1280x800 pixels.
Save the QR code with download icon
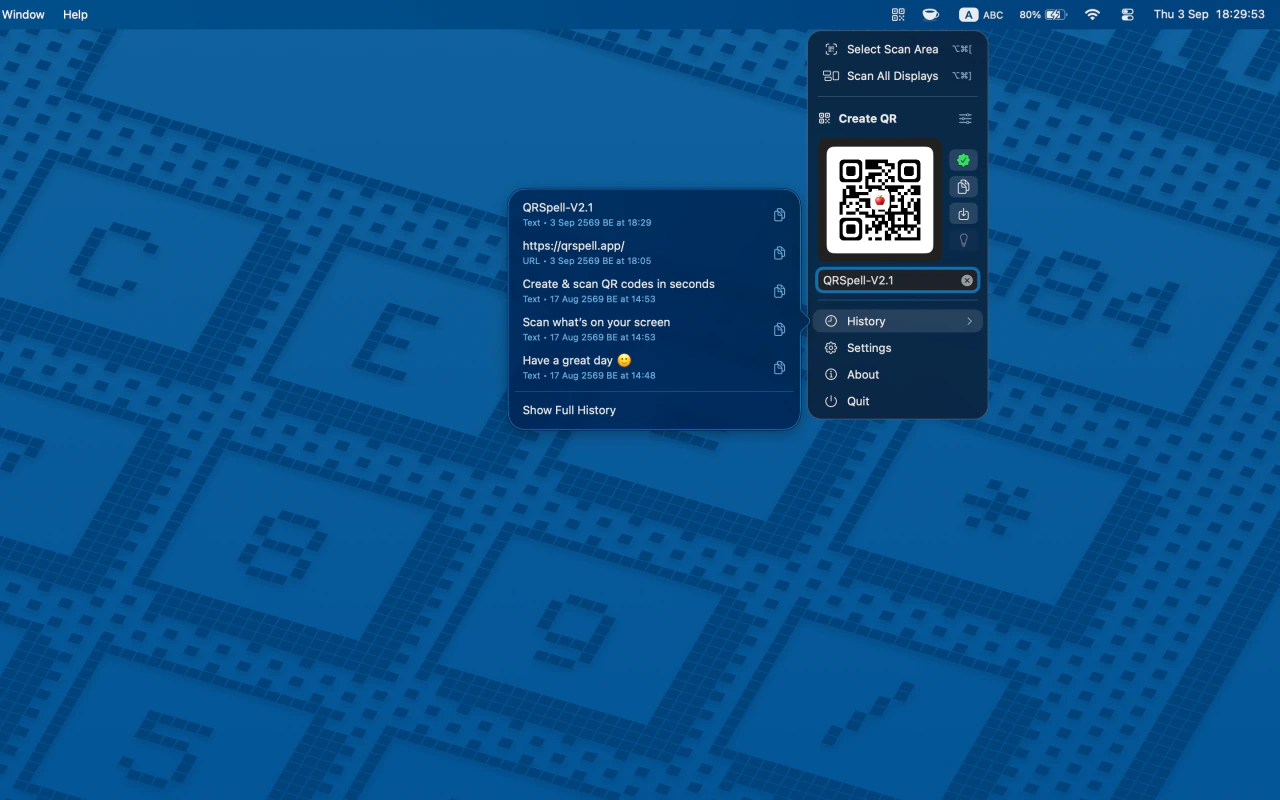pos(963,214)
